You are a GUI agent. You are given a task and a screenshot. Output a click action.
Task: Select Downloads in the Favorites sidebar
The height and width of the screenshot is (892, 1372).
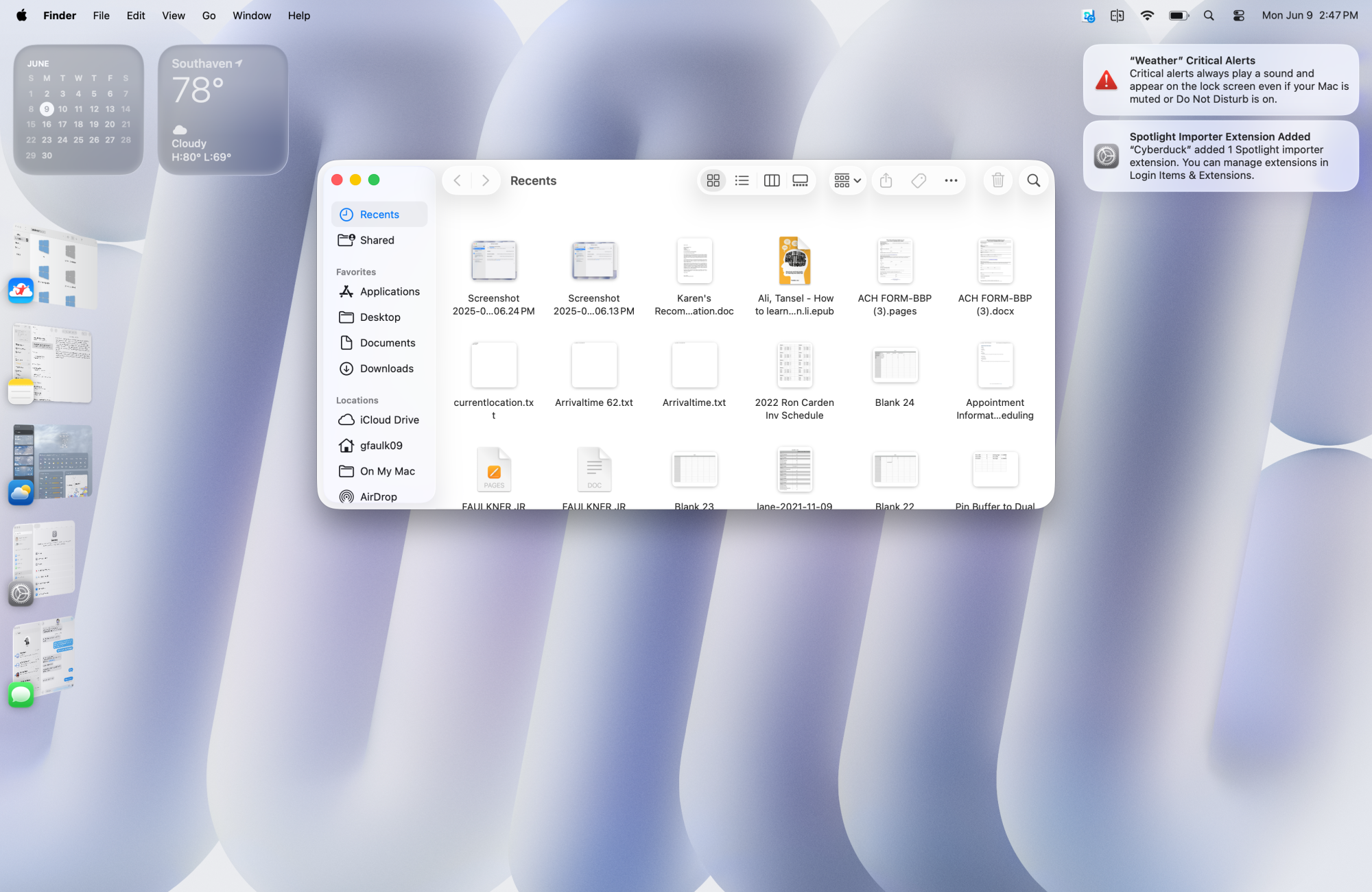click(386, 368)
